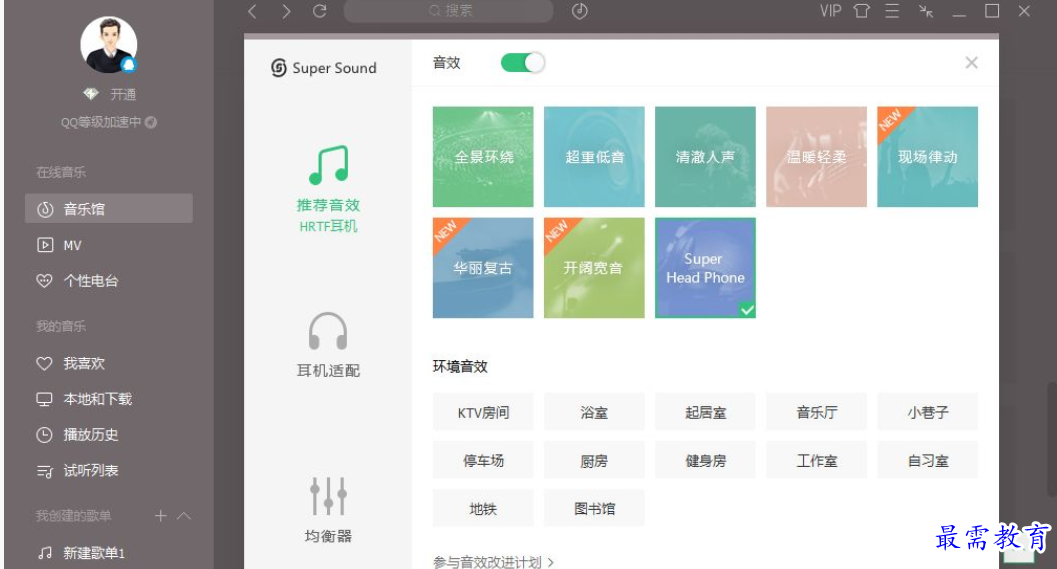Click the Super Head Phone tile

[705, 268]
